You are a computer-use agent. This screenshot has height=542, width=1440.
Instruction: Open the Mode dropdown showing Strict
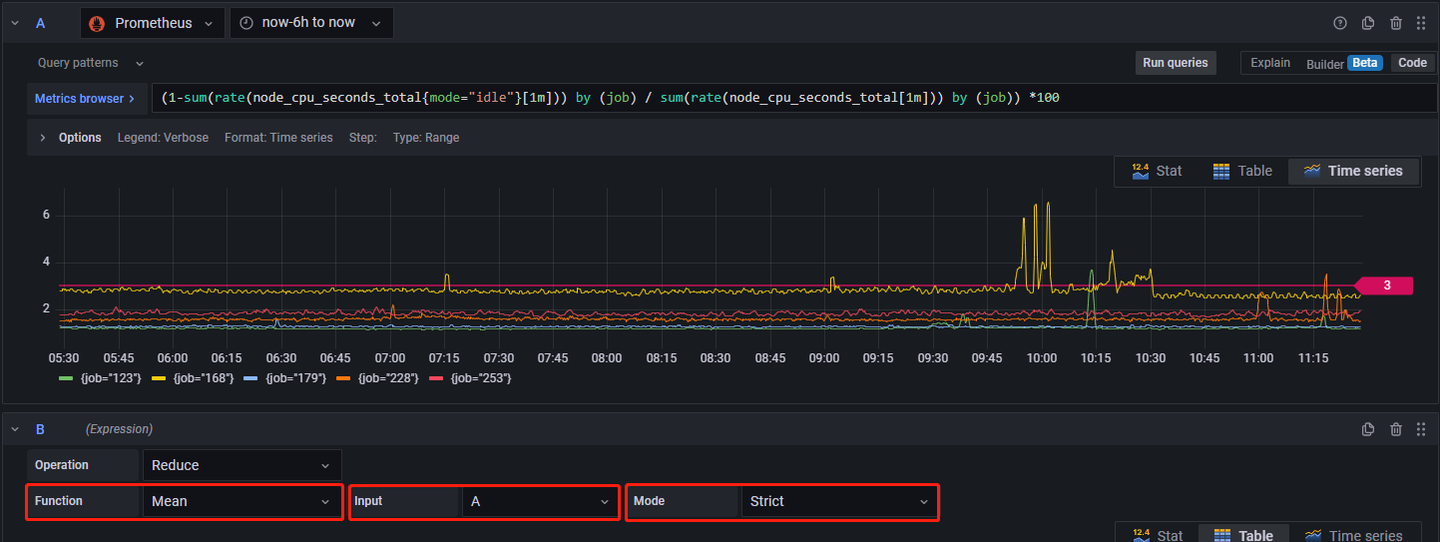(x=839, y=501)
